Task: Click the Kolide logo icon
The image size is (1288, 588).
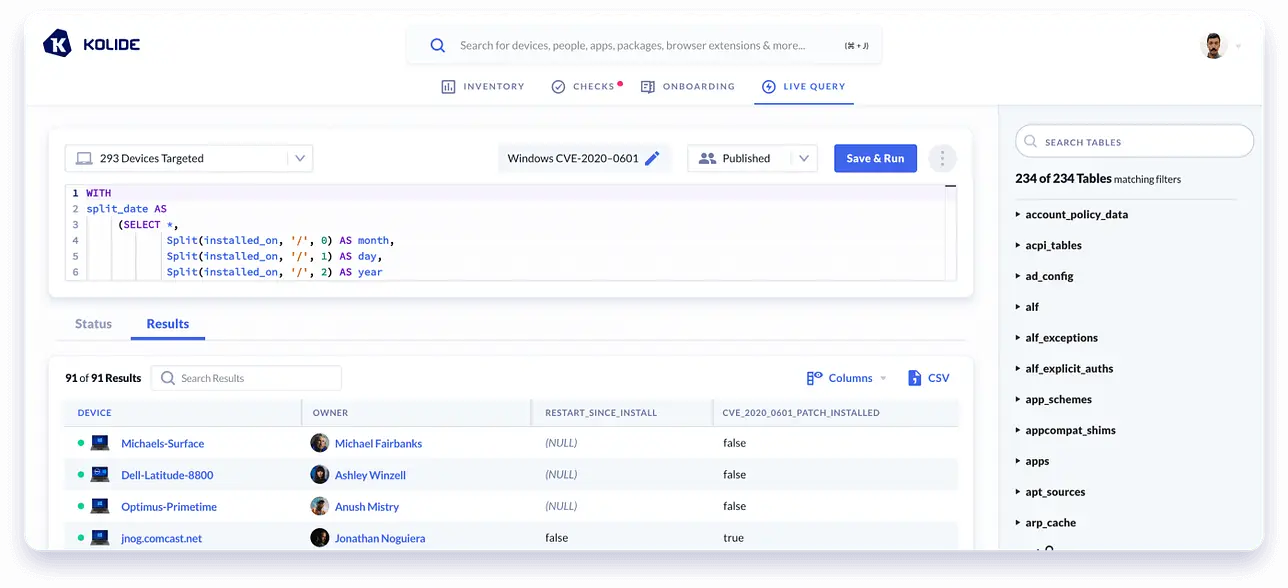Action: click(58, 44)
